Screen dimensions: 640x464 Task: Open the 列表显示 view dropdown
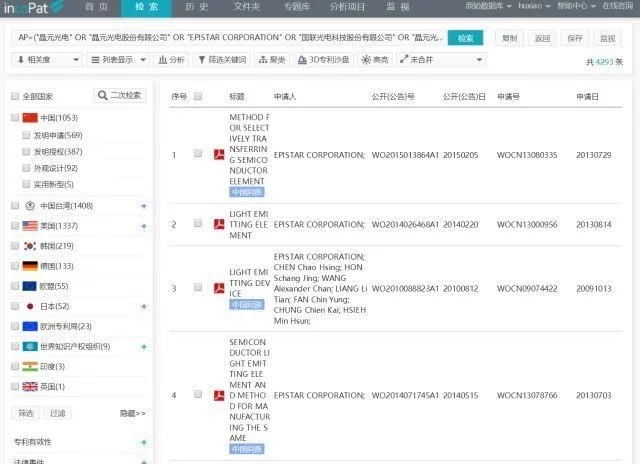coord(102,60)
